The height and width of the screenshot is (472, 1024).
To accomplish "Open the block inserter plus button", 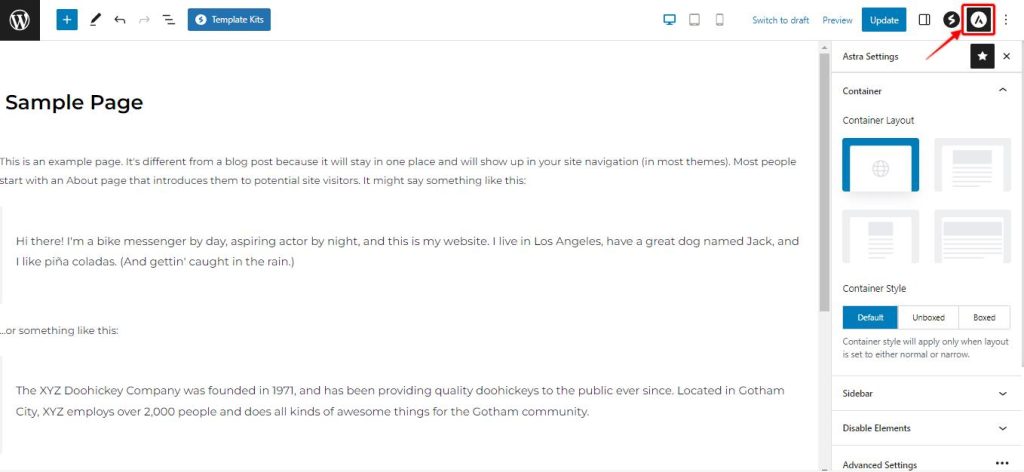I will 67,20.
